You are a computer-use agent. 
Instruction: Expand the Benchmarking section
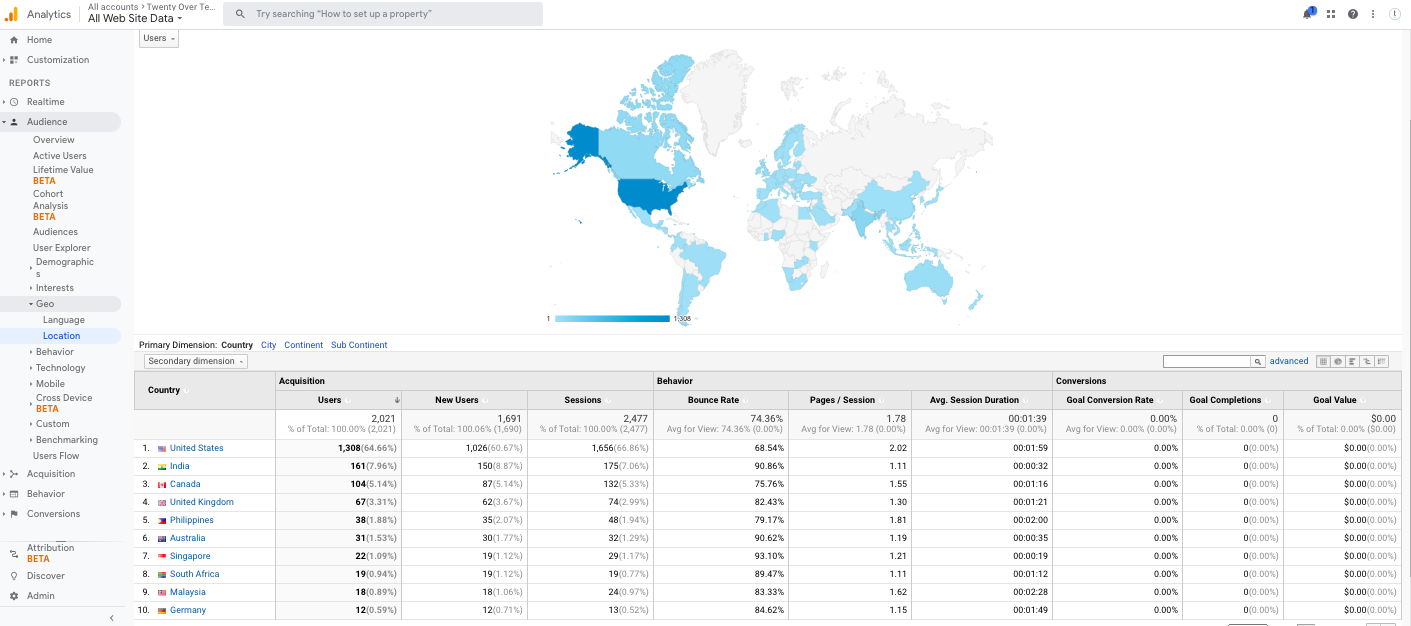66,440
